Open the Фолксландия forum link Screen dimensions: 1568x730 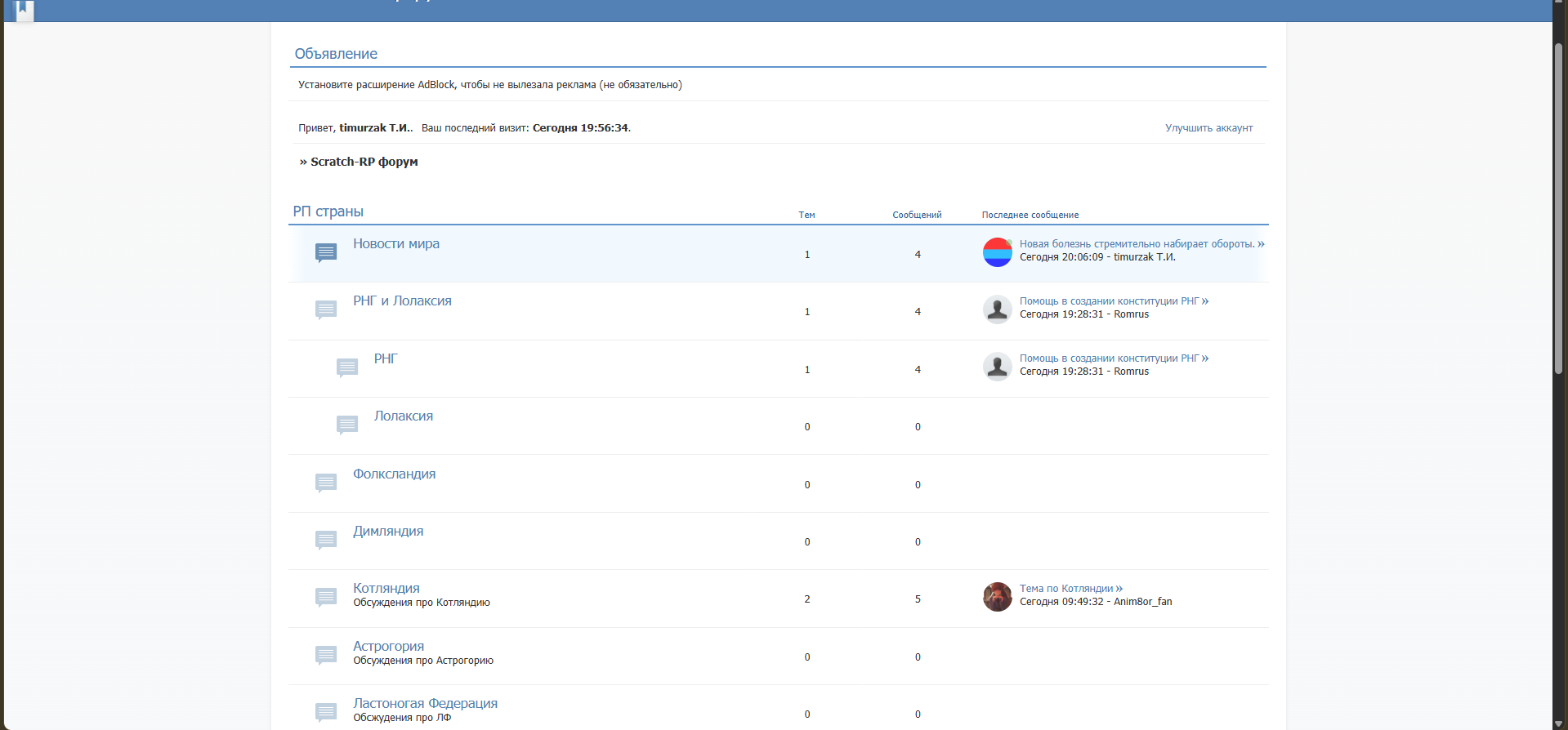(394, 474)
